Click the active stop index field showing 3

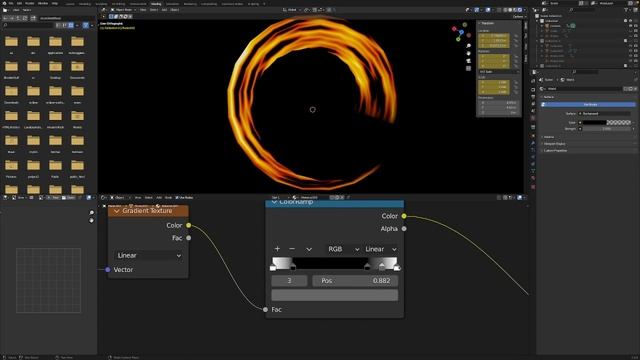coord(289,281)
